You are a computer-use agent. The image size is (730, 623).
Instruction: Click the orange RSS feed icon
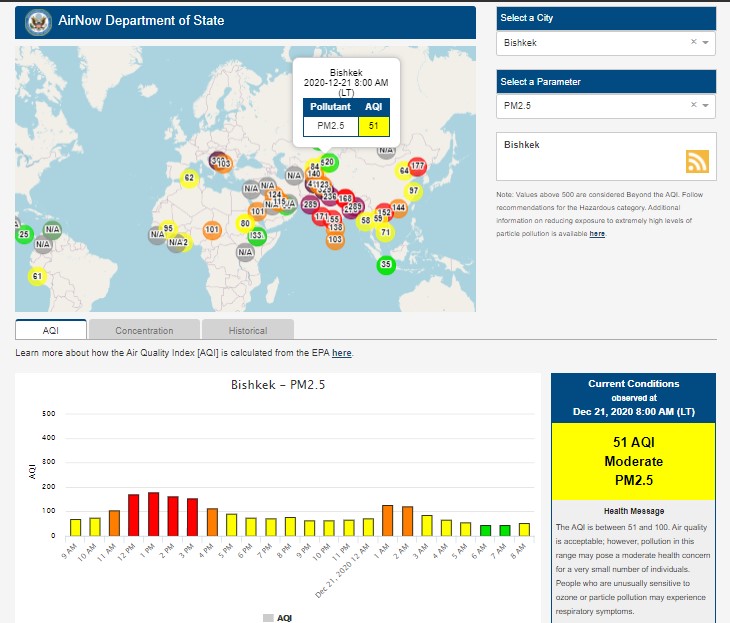697,162
